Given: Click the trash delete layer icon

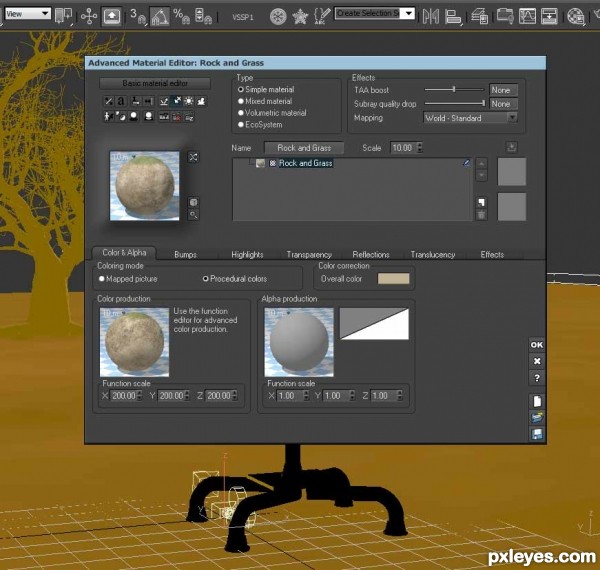Looking at the screenshot, I should [x=481, y=215].
